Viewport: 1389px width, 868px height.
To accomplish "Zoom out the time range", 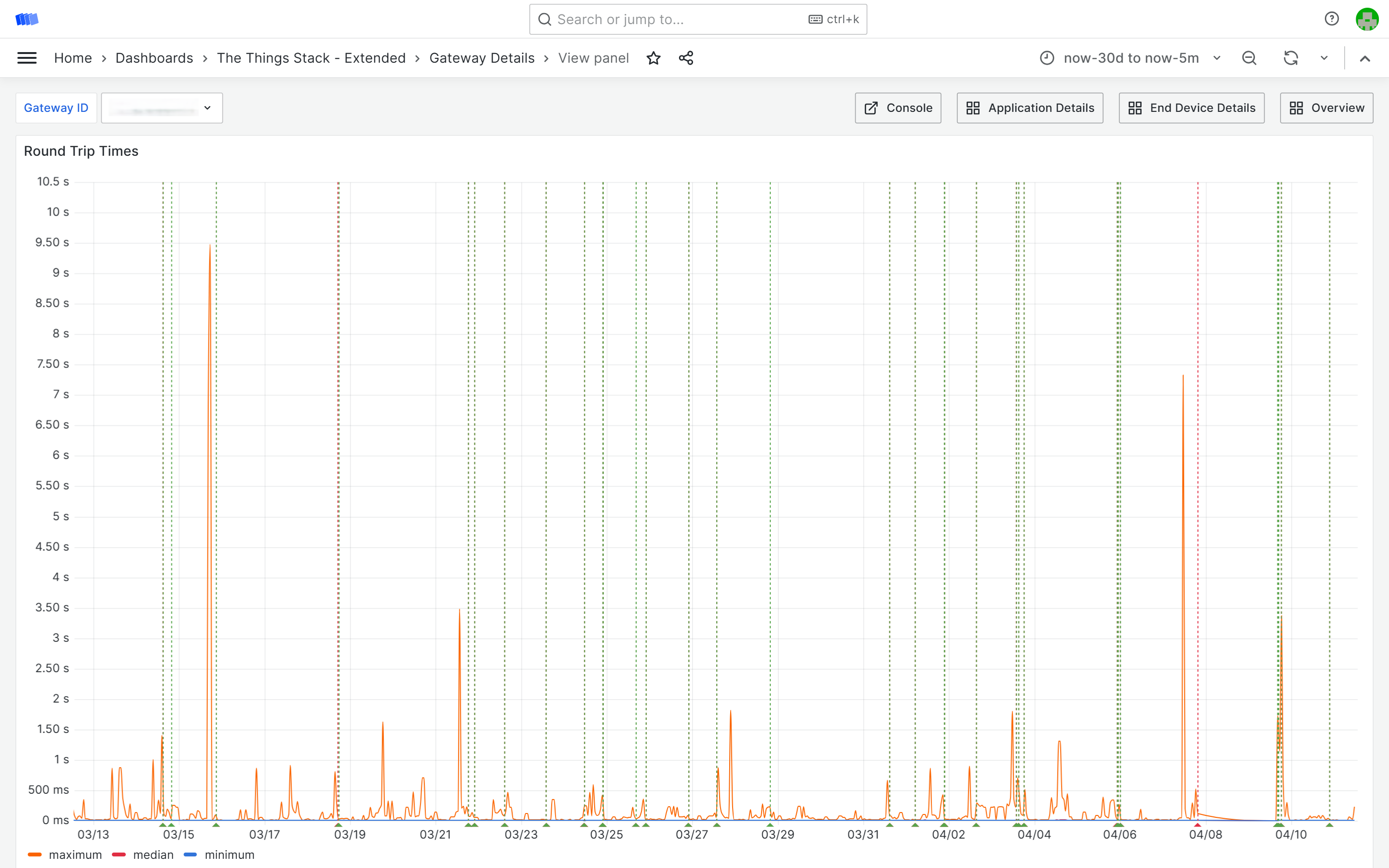I will coord(1249,58).
